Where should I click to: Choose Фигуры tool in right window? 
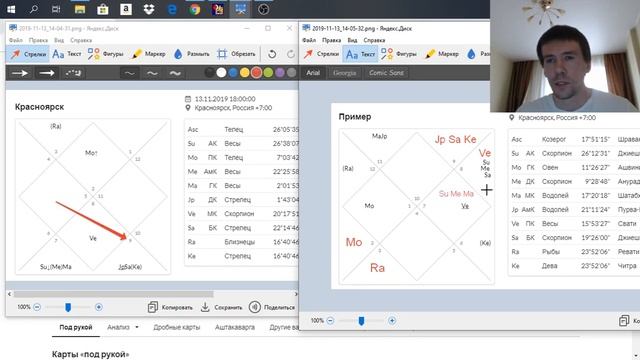pos(398,54)
